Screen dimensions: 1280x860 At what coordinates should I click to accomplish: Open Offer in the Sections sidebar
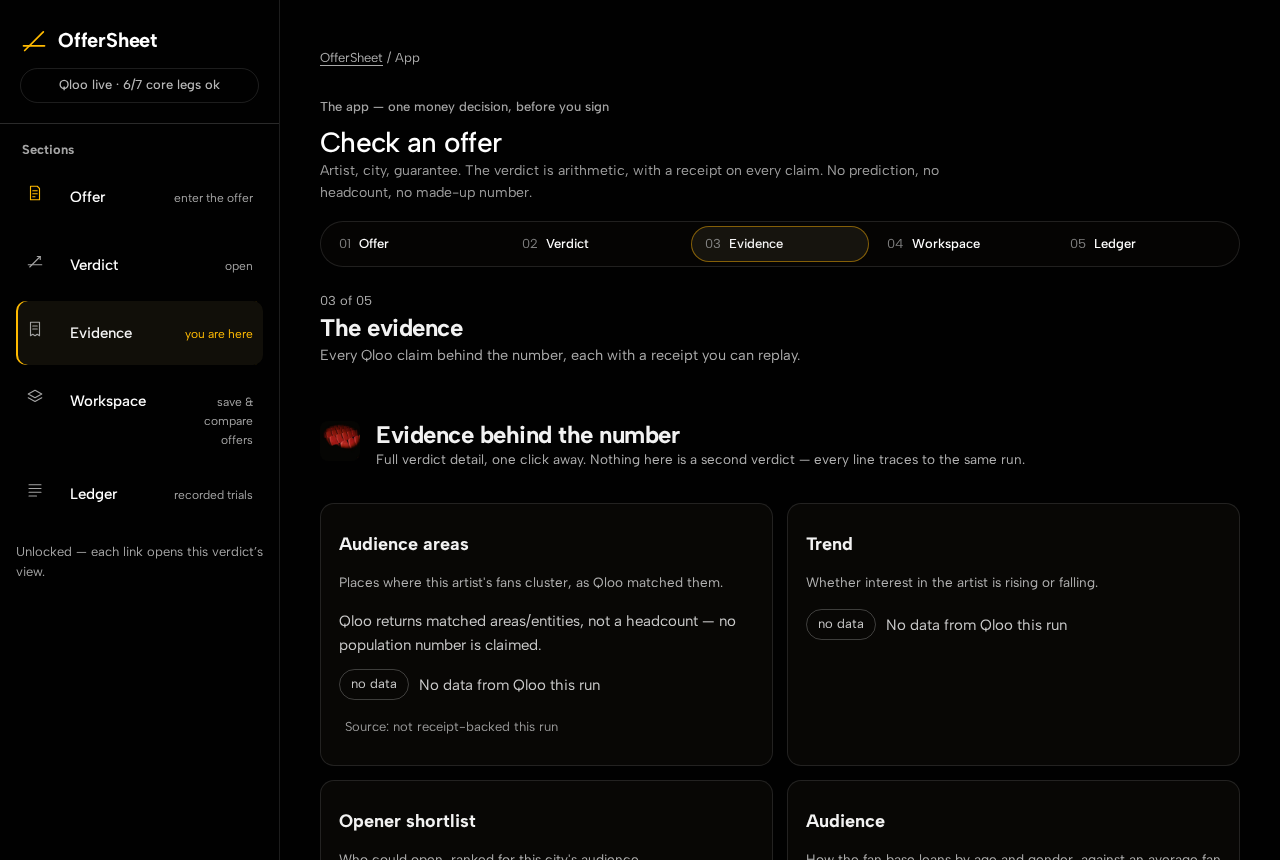pos(139,197)
